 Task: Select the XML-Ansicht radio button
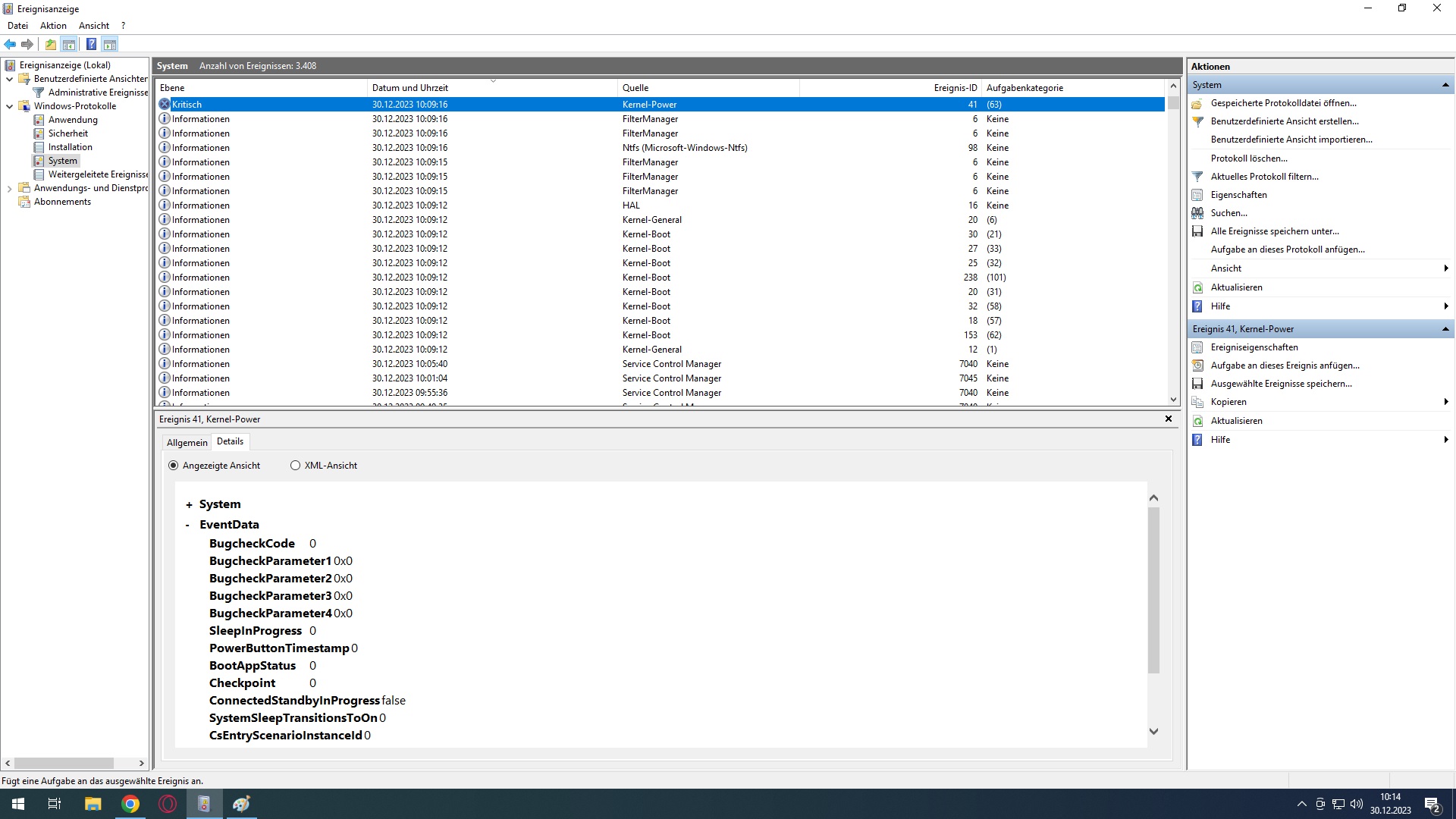click(295, 466)
